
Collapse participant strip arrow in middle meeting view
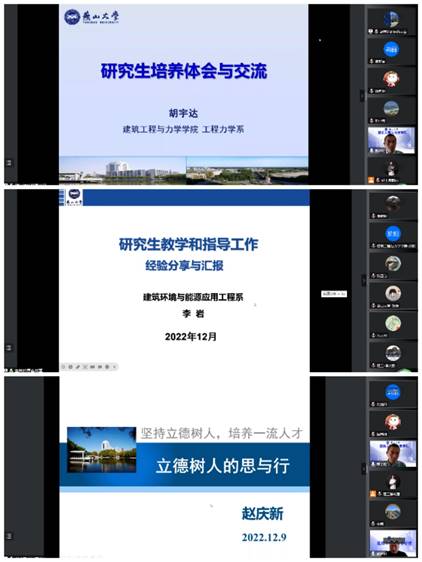tap(364, 281)
